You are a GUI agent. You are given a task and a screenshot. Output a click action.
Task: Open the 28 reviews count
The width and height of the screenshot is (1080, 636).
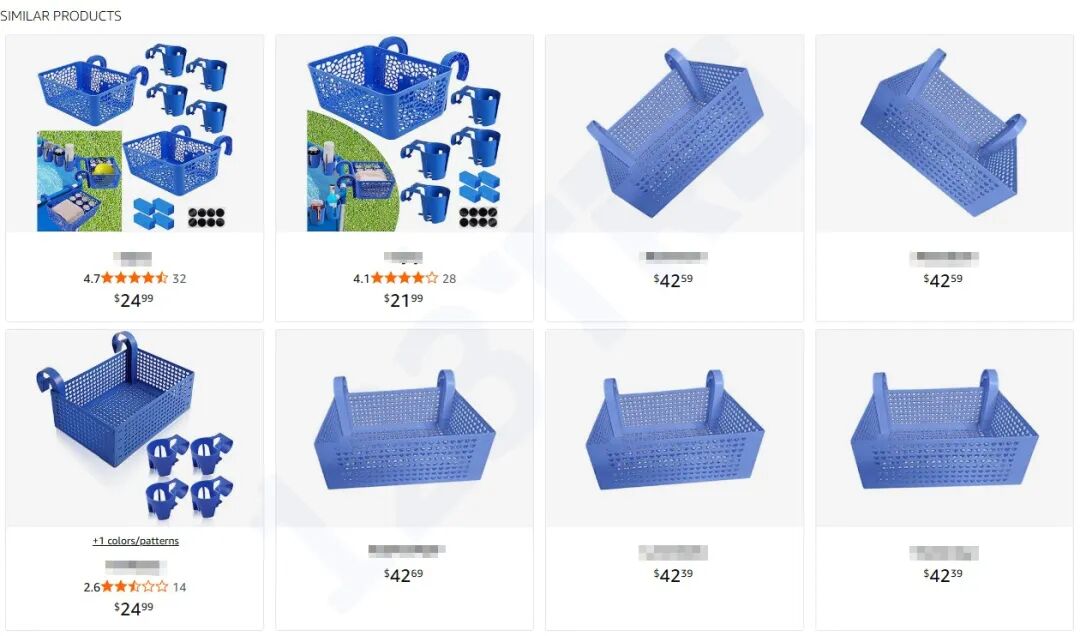(449, 278)
